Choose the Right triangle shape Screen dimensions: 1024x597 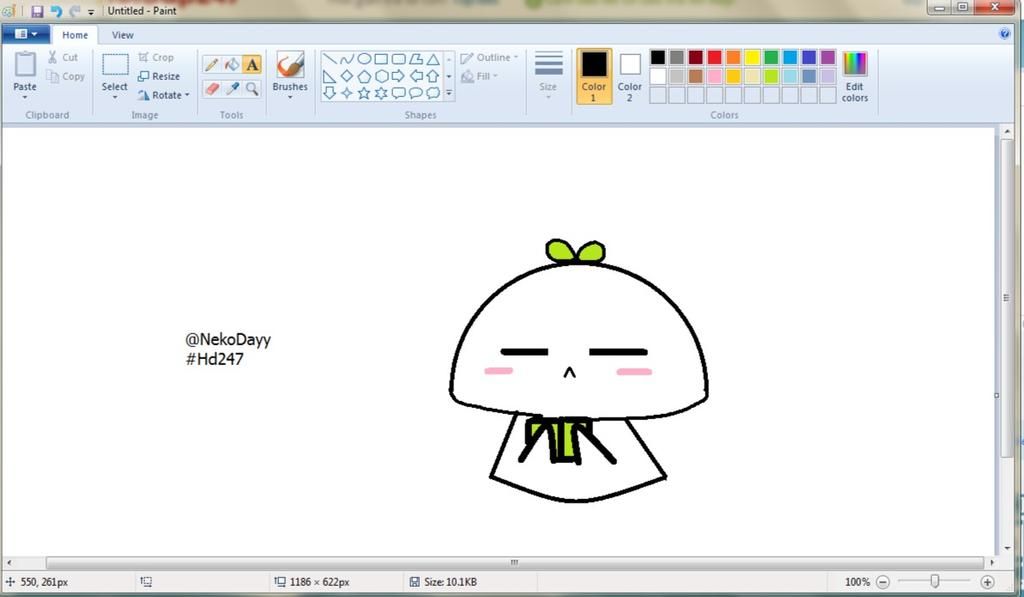(x=330, y=76)
